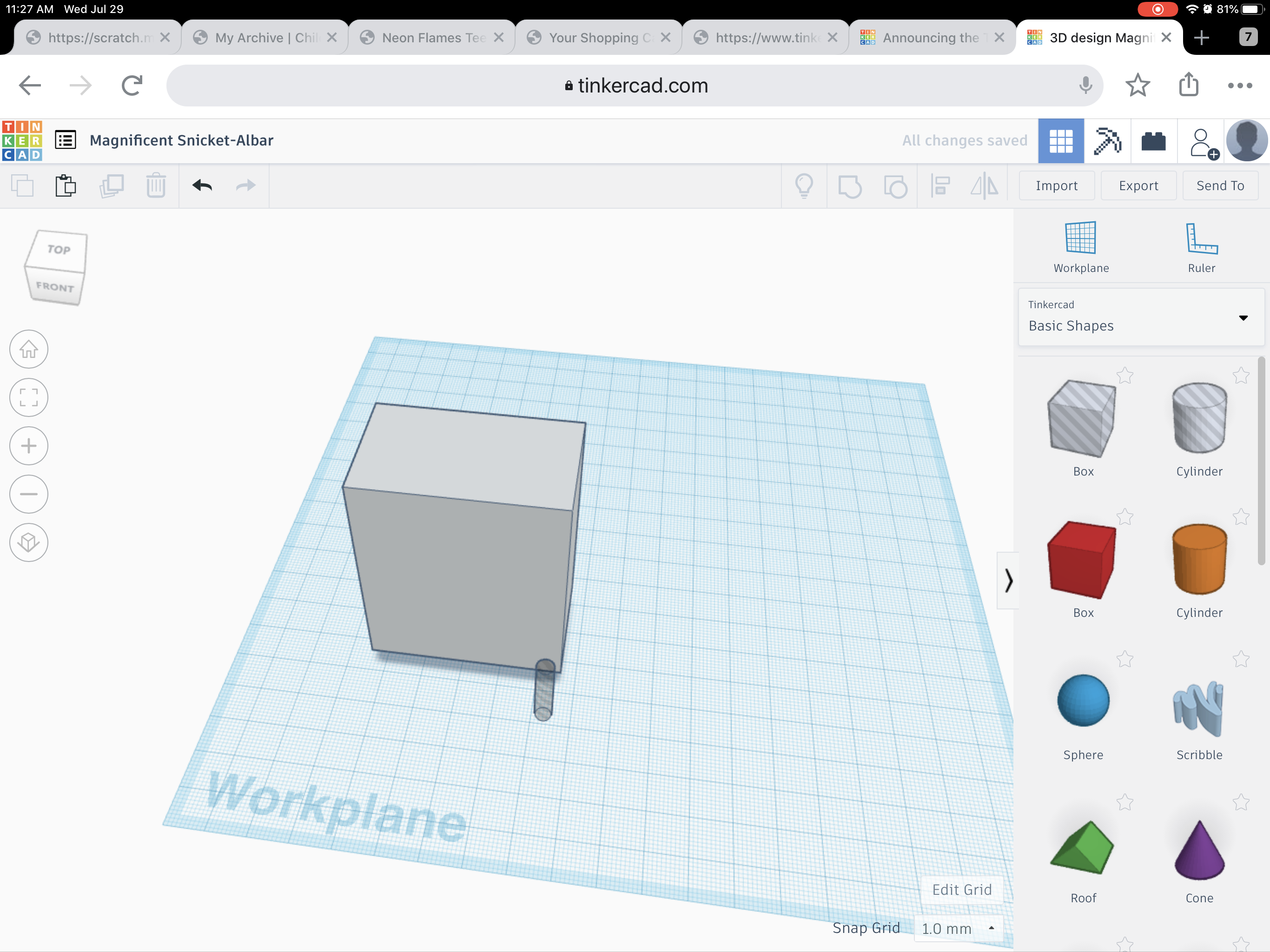This screenshot has width=1270, height=952.
Task: Collapse the shapes panel chevron
Action: pyautogui.click(x=1008, y=580)
